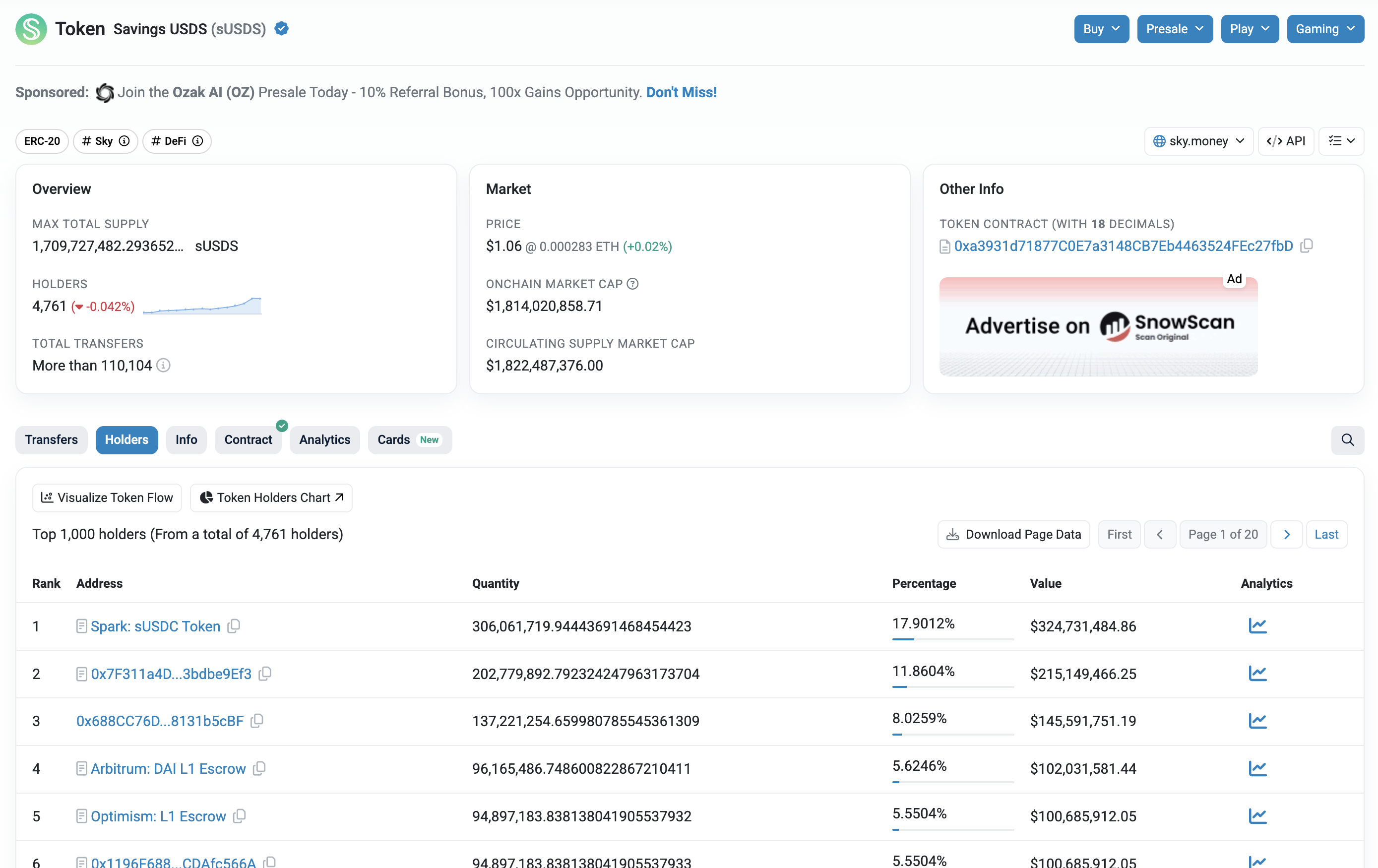Switch to the Transfers tab
Image resolution: width=1378 pixels, height=868 pixels.
tap(52, 439)
